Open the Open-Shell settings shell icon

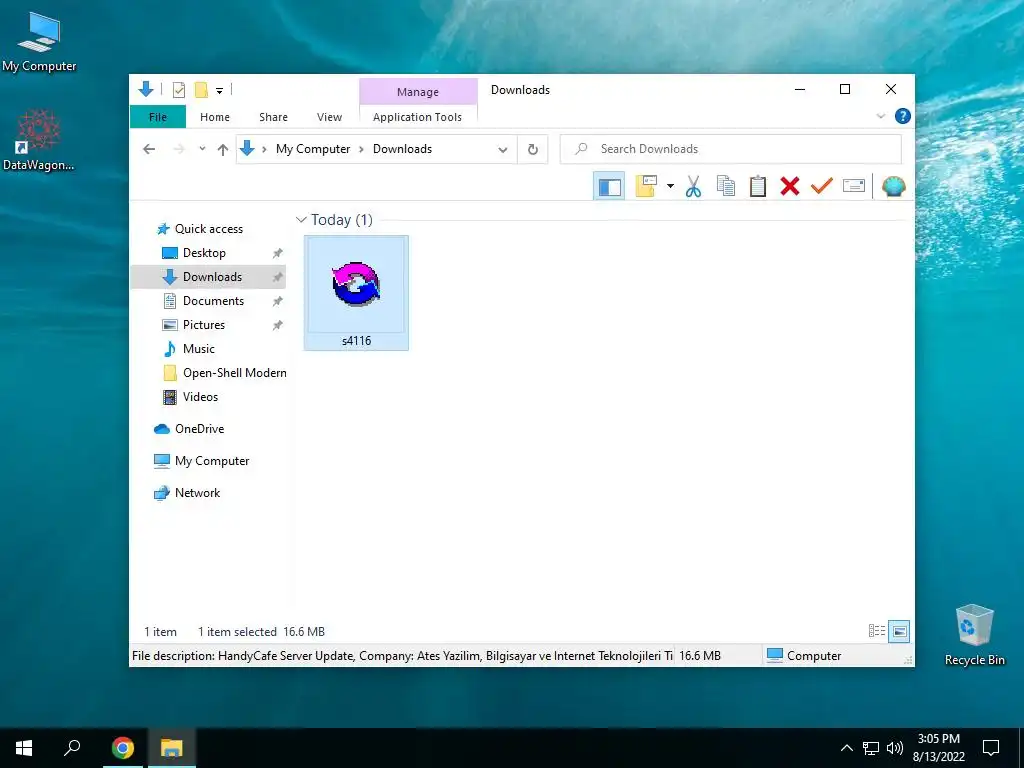[893, 187]
